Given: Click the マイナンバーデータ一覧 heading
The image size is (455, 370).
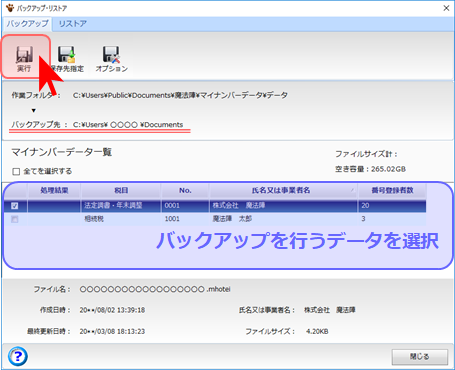Looking at the screenshot, I should [x=62, y=152].
